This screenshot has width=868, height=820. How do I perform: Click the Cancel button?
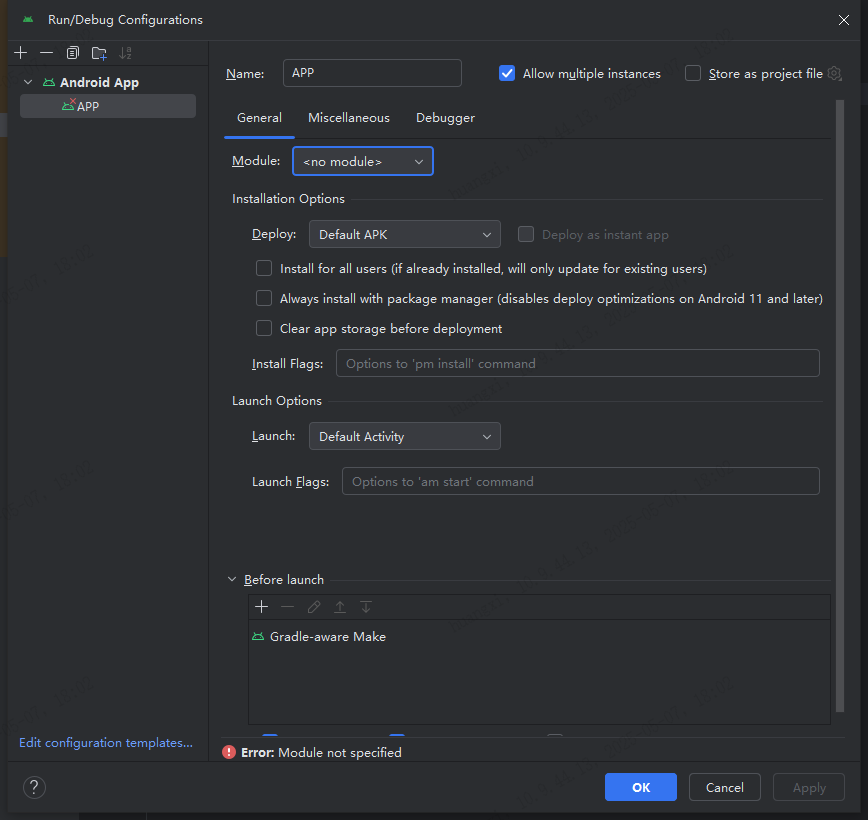point(725,787)
